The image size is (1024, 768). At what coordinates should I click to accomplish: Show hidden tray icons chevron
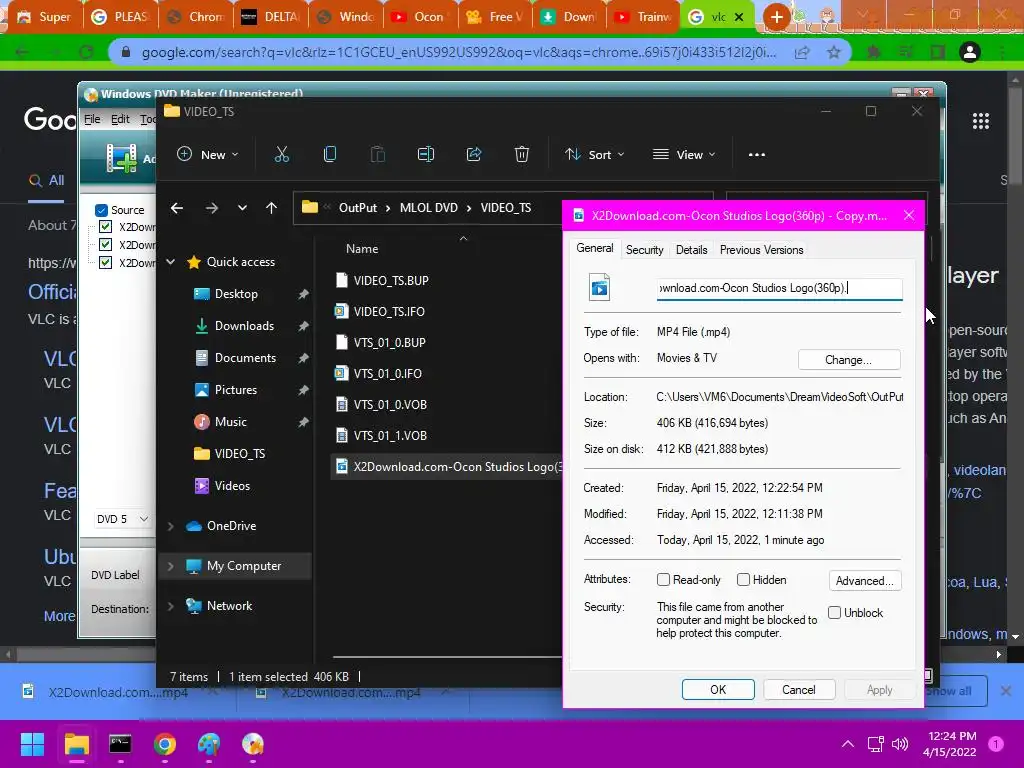pos(848,744)
